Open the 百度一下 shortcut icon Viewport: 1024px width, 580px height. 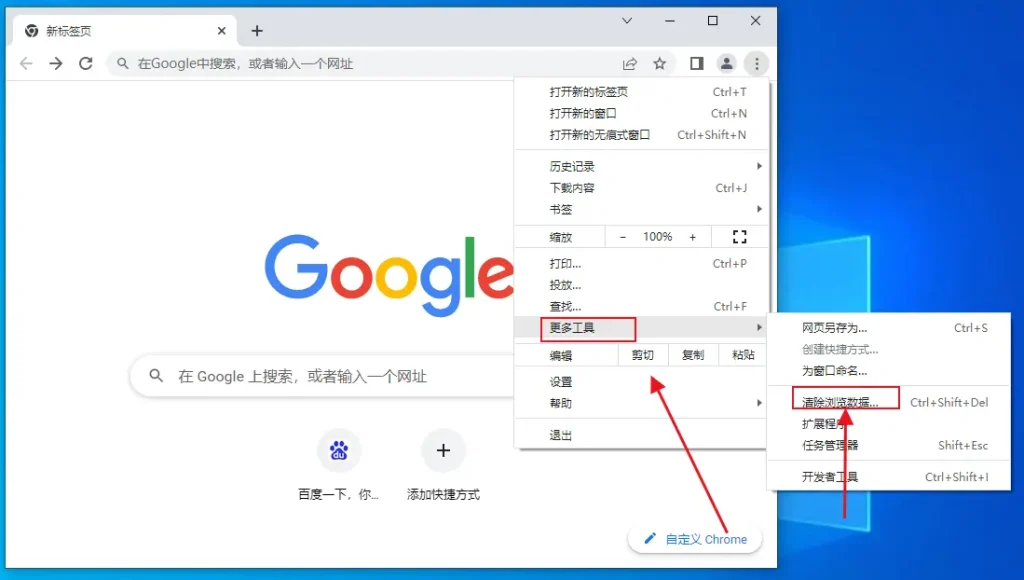338,450
